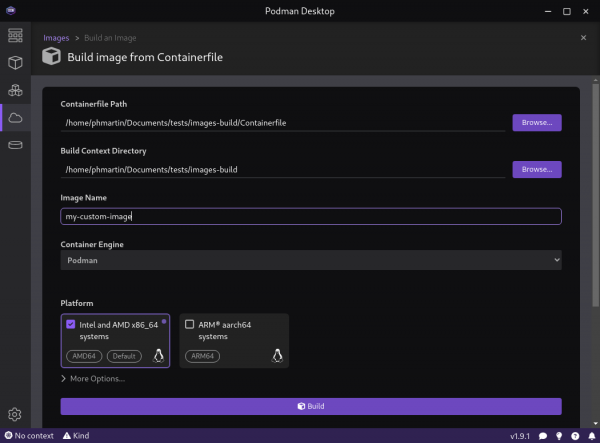
Task: Minimize the Podman Desktop window
Action: click(548, 11)
